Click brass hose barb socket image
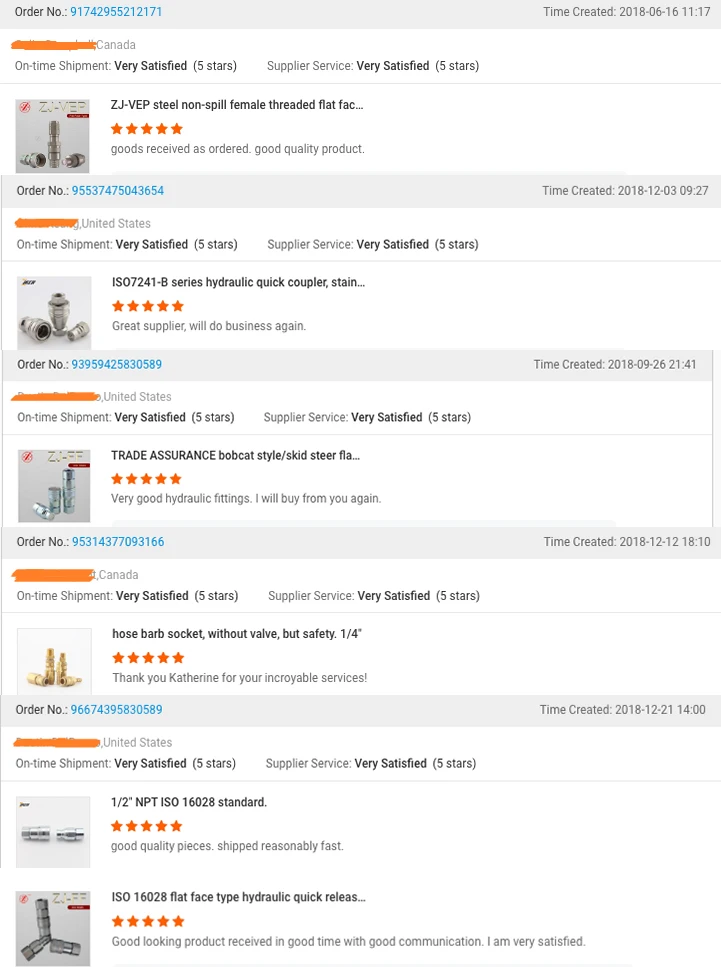The height and width of the screenshot is (967, 721). [x=54, y=660]
